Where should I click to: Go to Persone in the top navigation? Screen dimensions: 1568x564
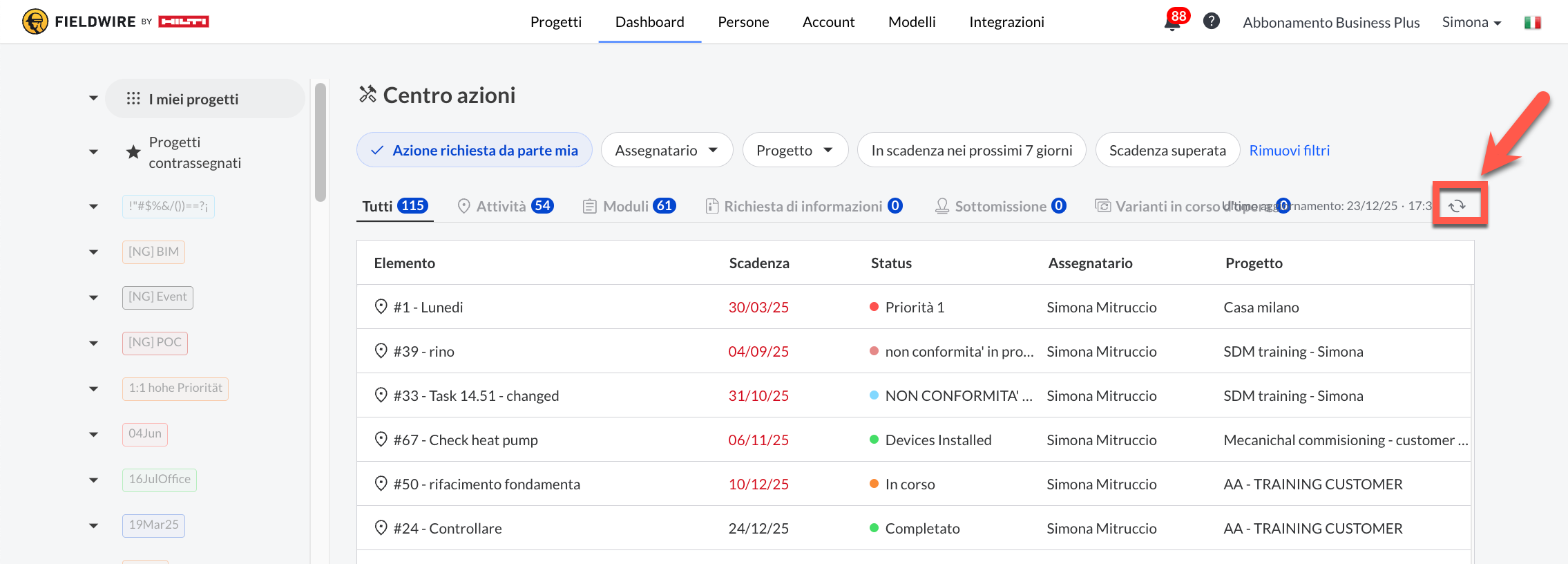pos(743,22)
